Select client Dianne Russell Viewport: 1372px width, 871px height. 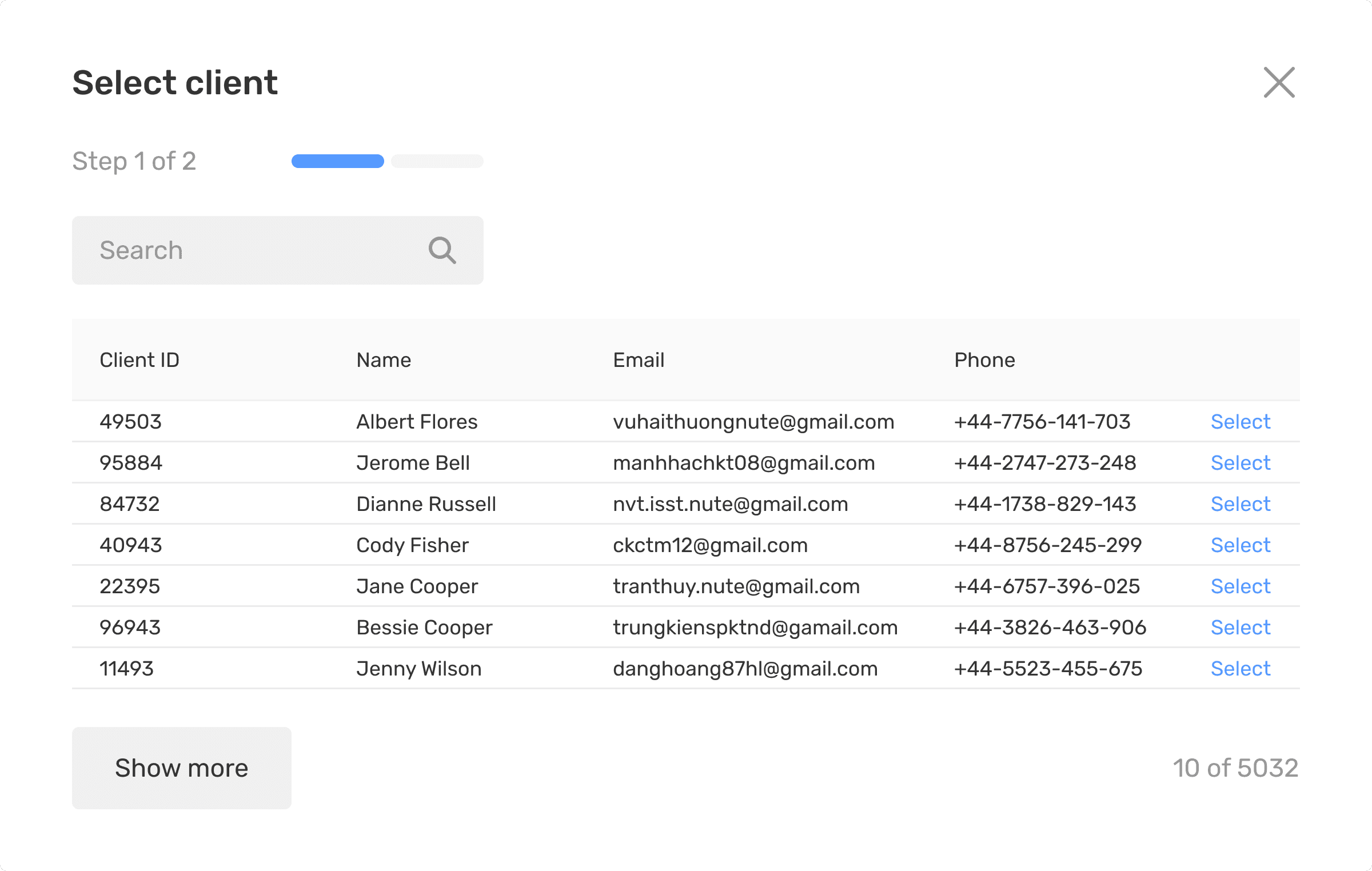point(1240,504)
